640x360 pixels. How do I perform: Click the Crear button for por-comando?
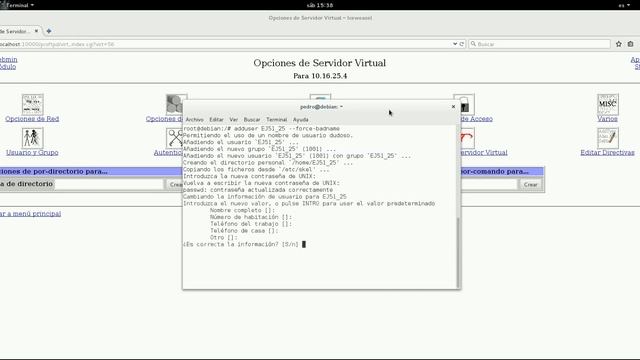coord(531,184)
